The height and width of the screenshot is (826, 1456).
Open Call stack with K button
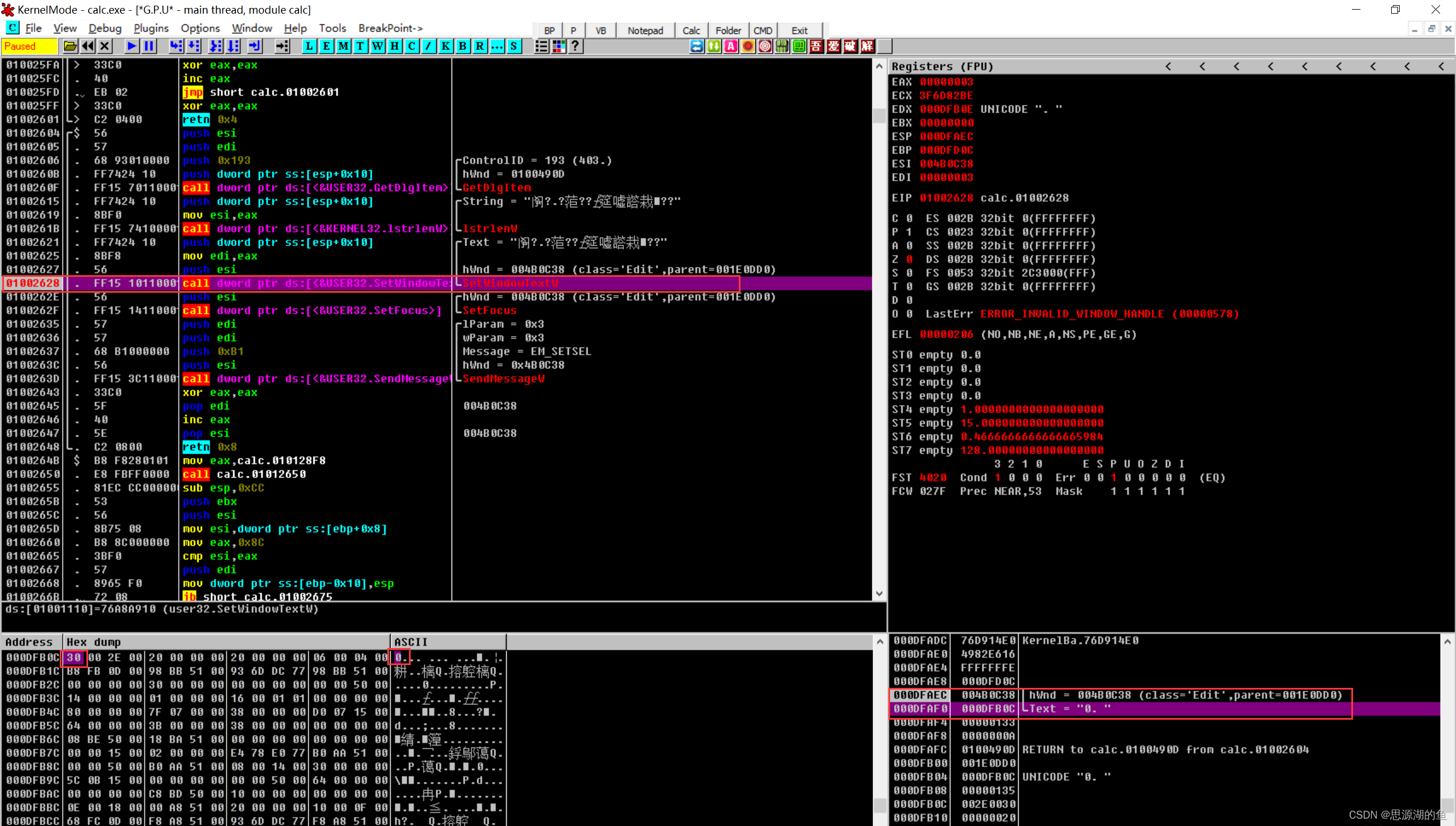(446, 47)
